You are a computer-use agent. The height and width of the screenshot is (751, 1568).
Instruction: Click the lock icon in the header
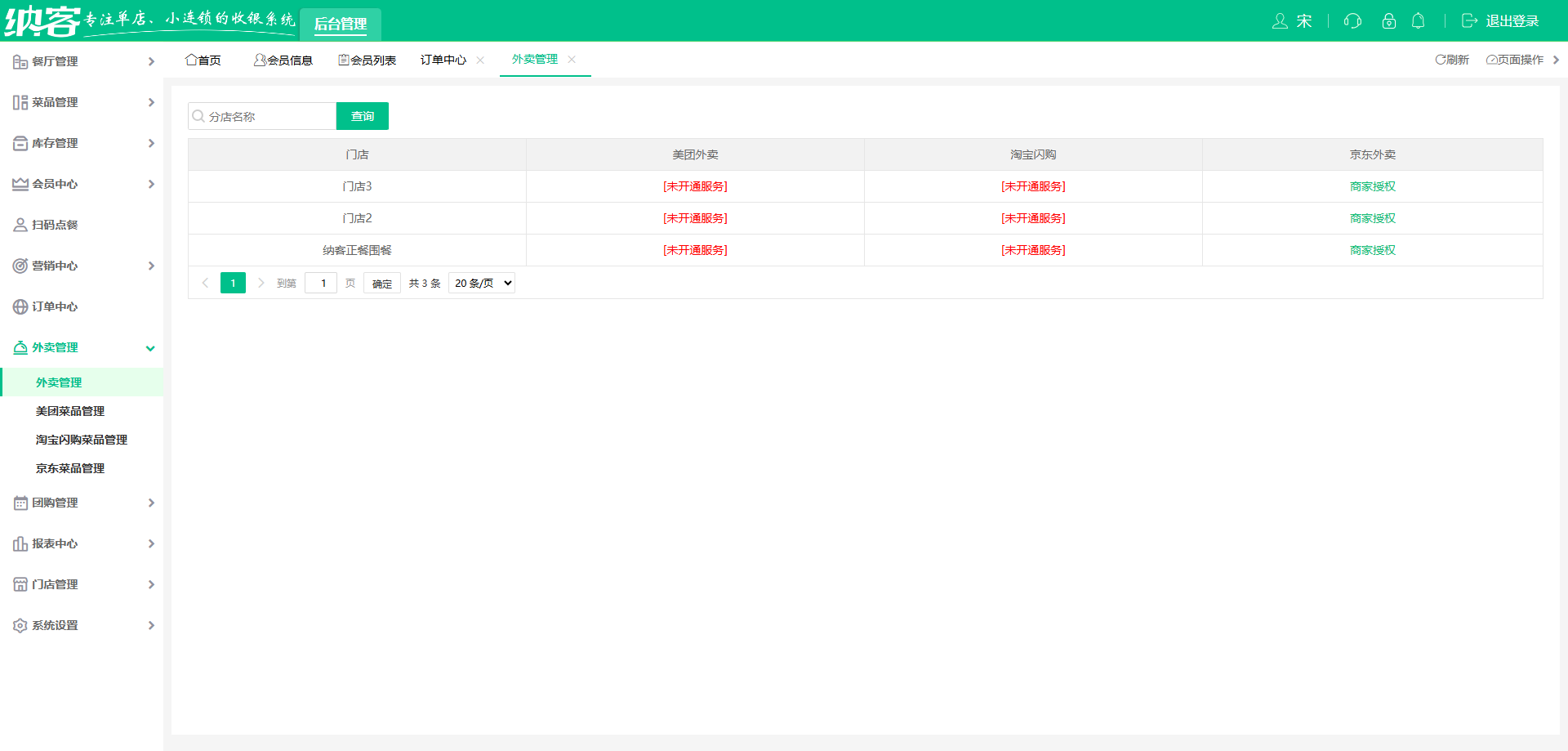[x=1388, y=21]
